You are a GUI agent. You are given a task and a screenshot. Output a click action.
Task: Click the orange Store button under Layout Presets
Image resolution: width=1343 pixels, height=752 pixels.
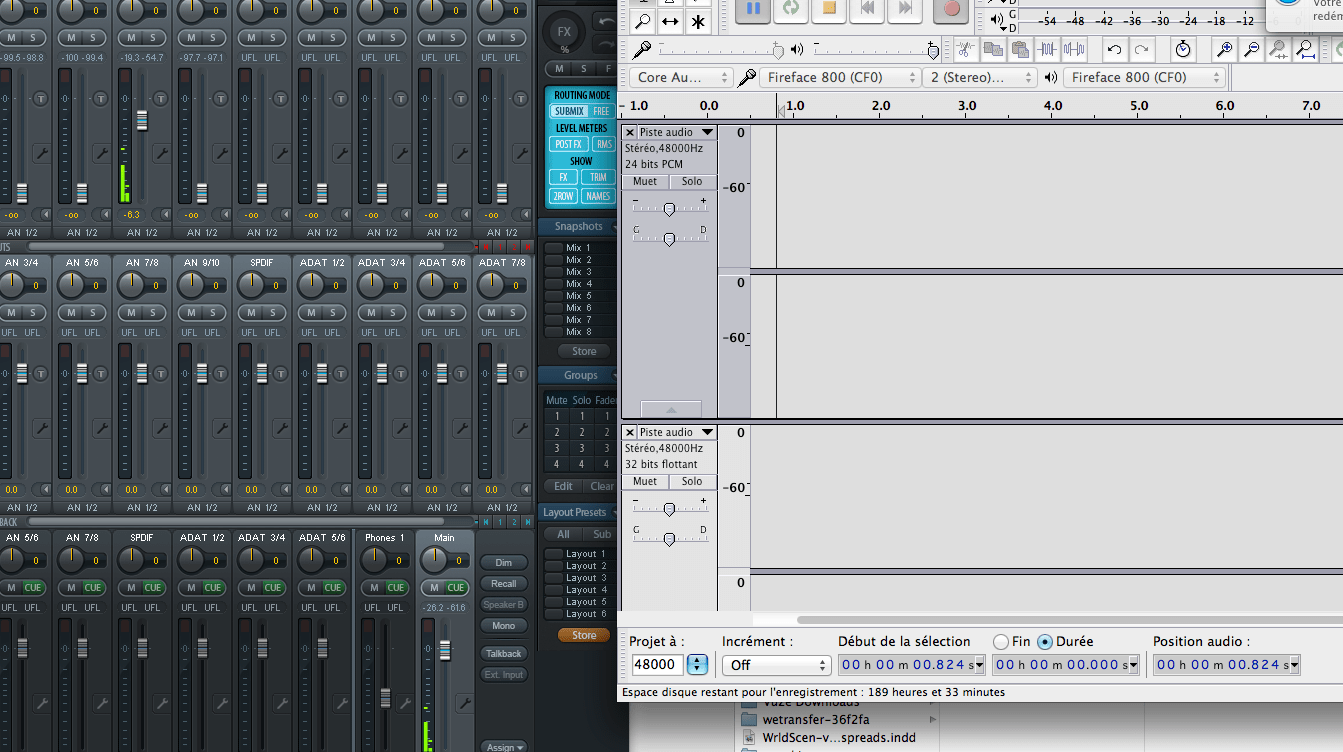coord(584,635)
